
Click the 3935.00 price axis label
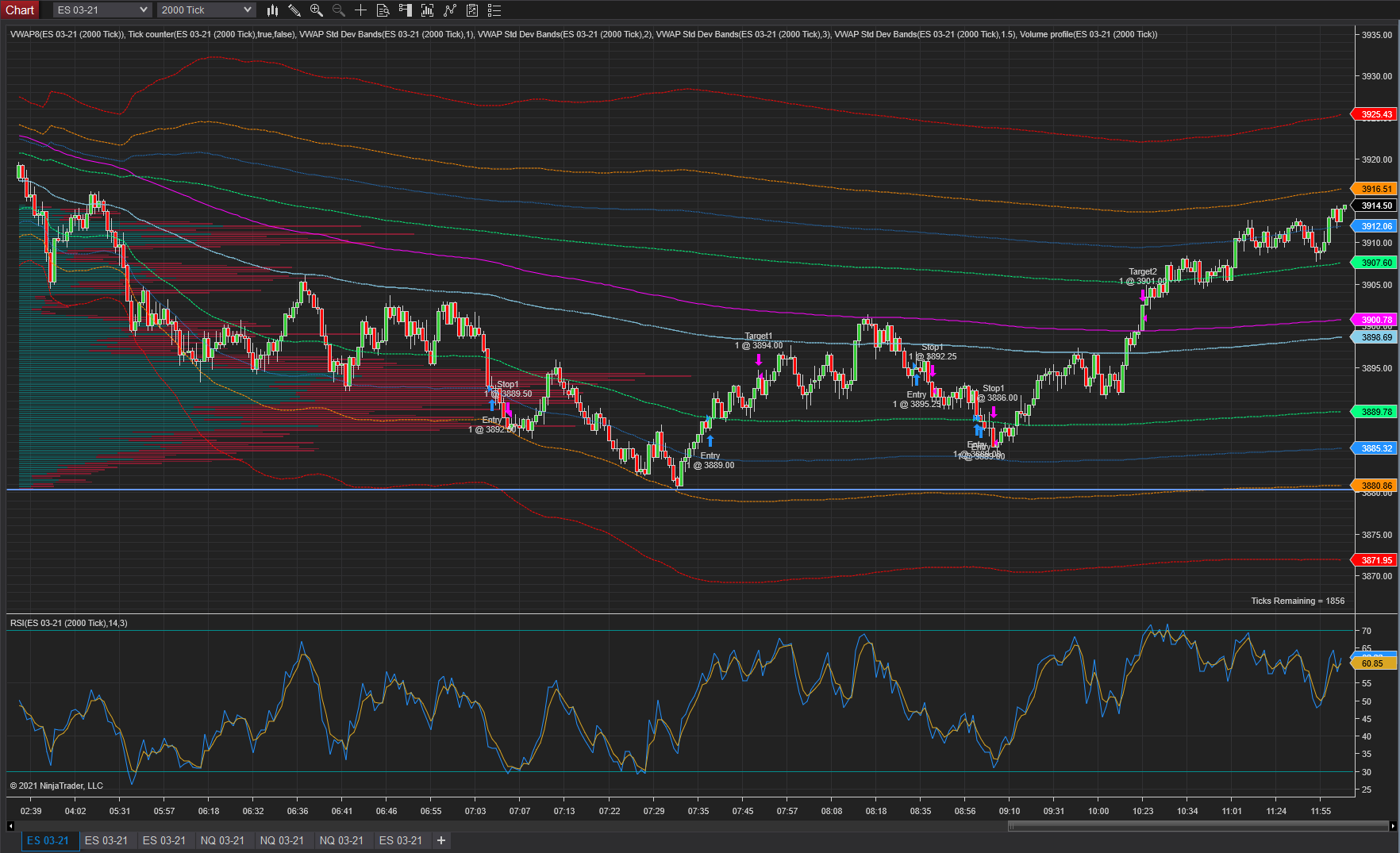1376,35
